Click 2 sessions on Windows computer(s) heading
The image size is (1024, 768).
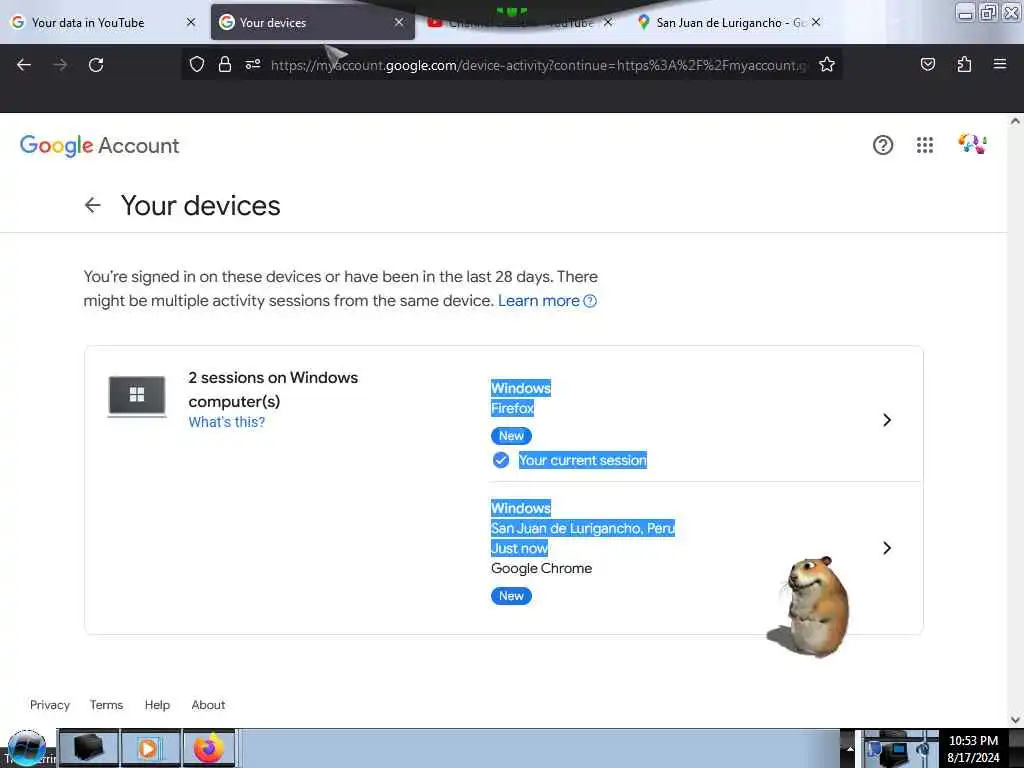click(273, 389)
